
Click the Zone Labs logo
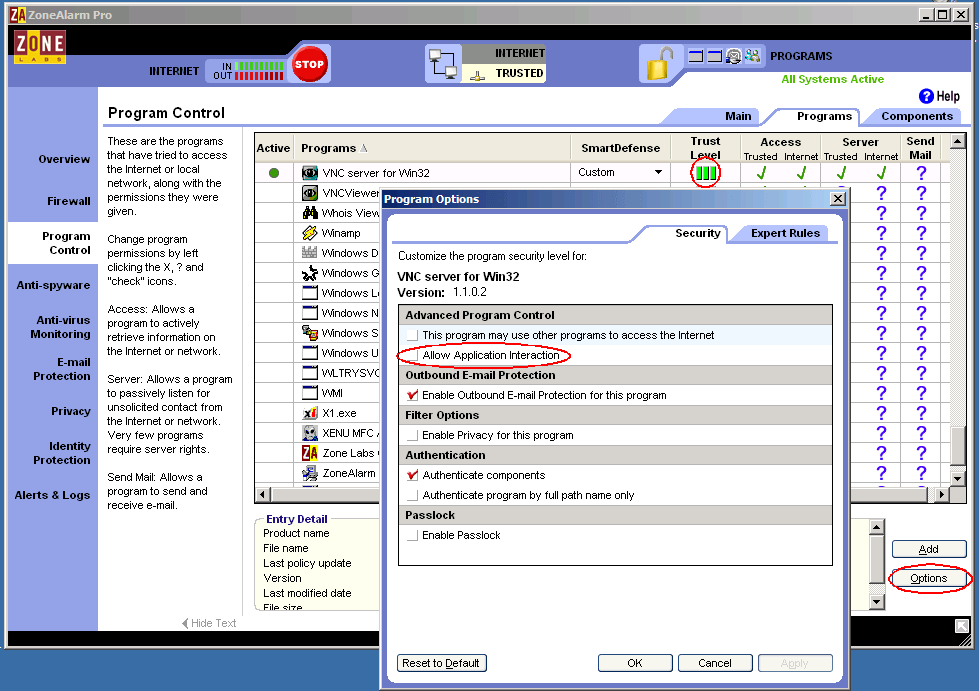40,45
